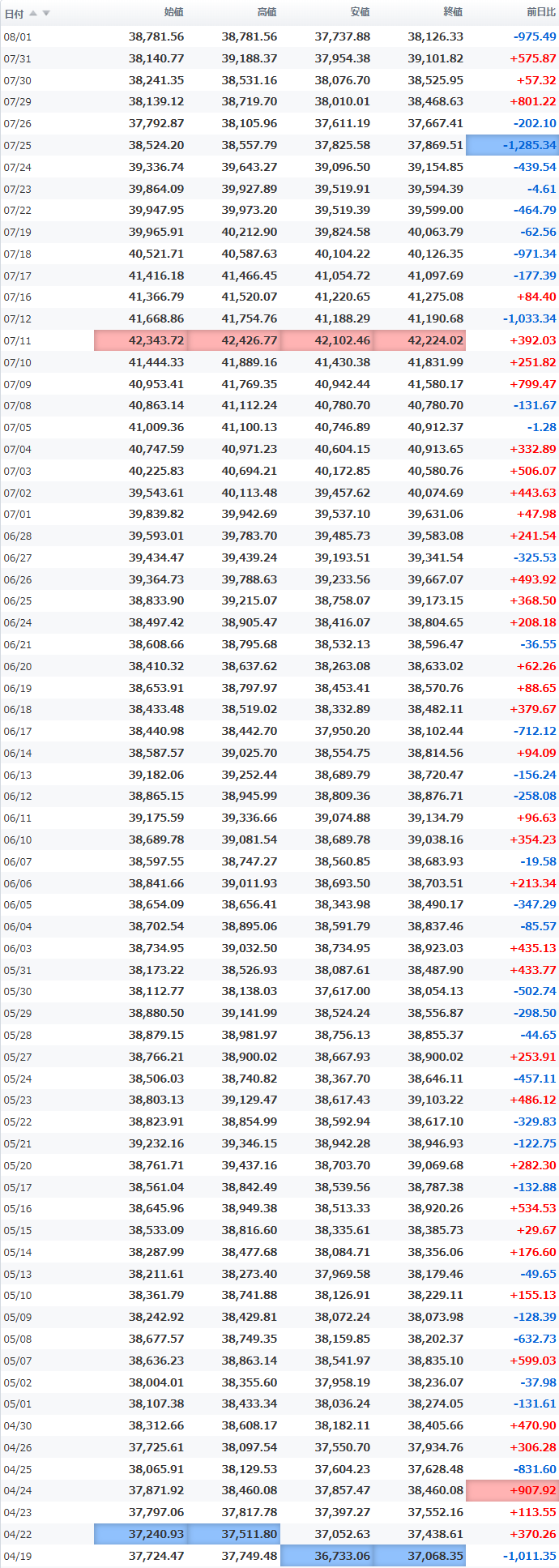Click the 06/07 date cell
The width and height of the screenshot is (559, 1568).
pos(18,861)
